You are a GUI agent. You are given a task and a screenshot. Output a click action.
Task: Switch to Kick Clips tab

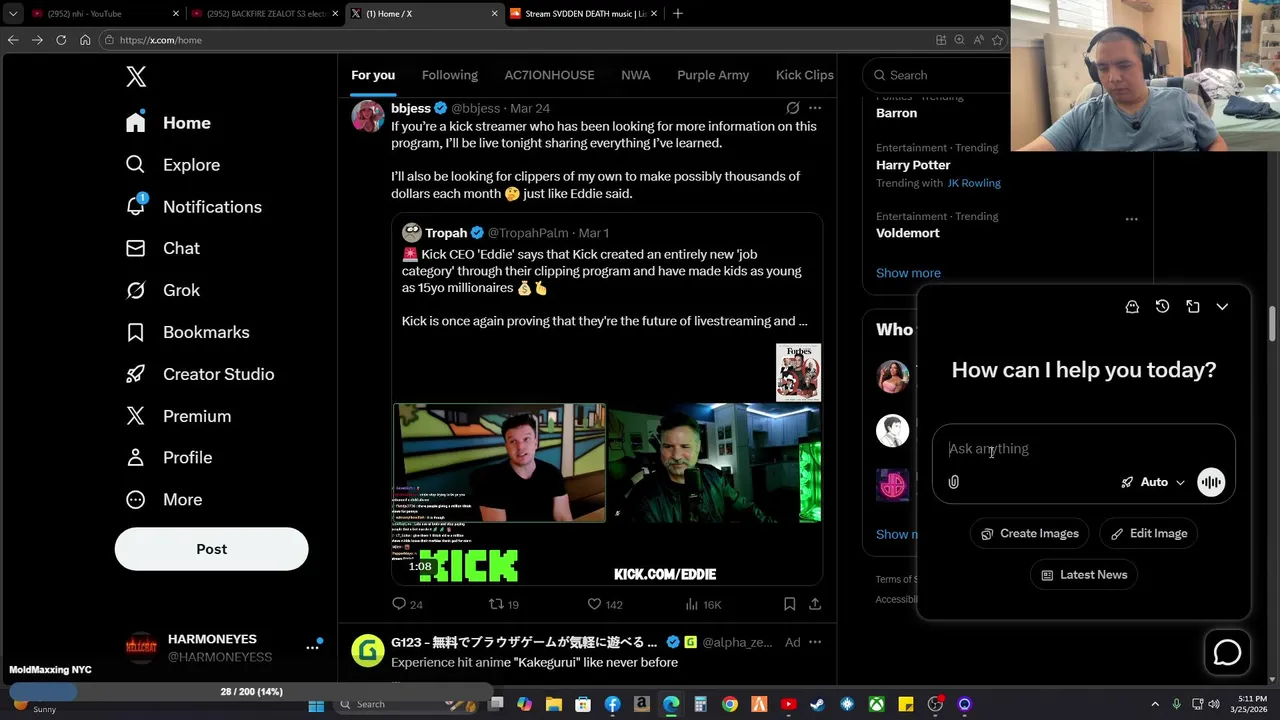tap(804, 75)
